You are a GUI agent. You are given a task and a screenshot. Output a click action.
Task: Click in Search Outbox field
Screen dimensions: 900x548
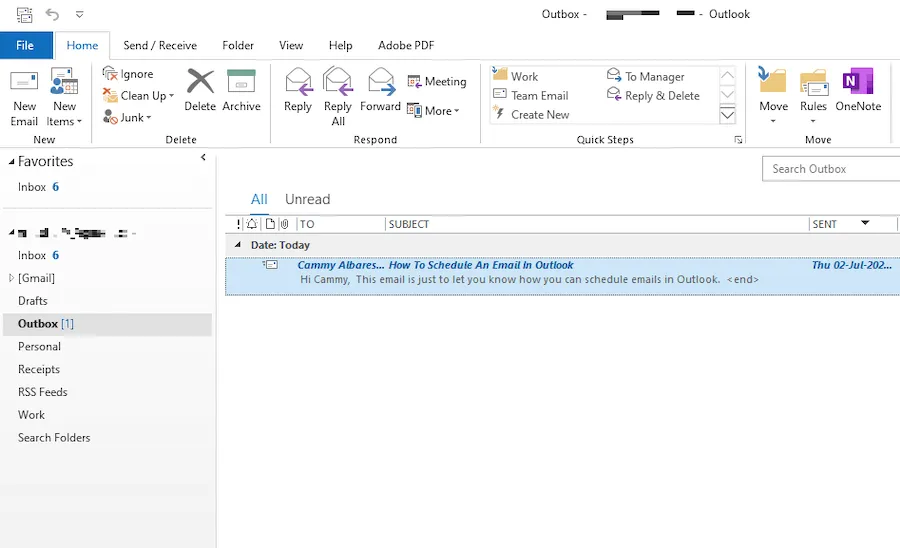pyautogui.click(x=831, y=169)
